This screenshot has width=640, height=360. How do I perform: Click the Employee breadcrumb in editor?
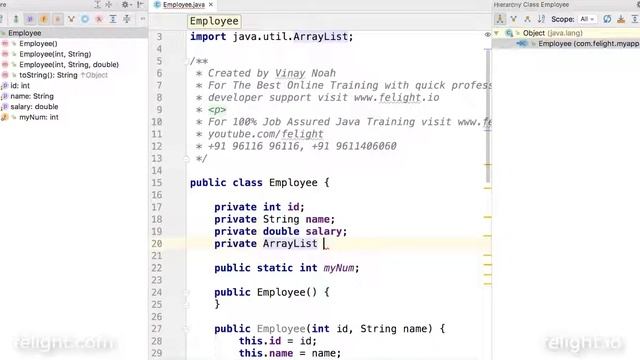pos(214,21)
